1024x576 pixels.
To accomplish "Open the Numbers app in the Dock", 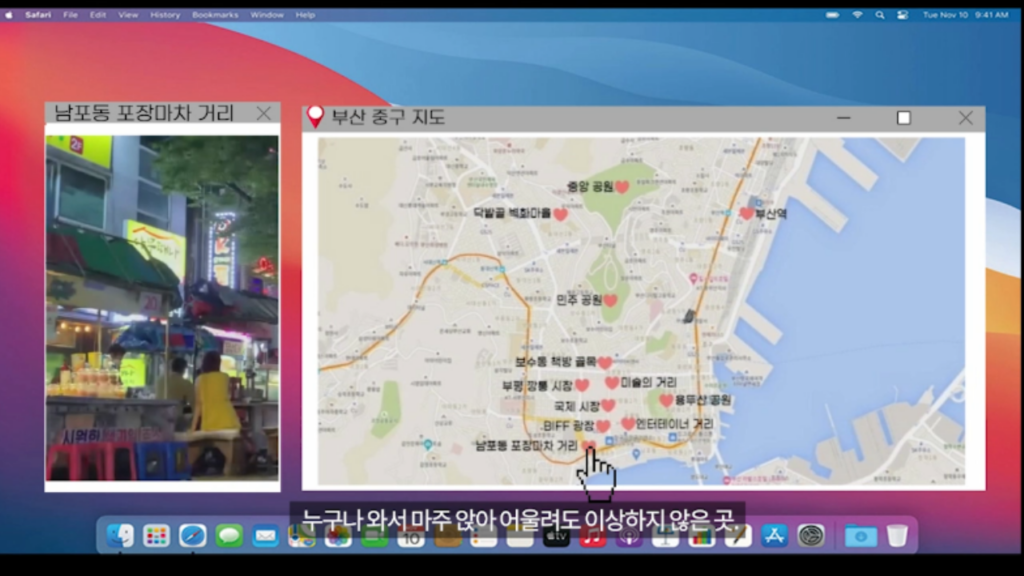I will (x=701, y=537).
